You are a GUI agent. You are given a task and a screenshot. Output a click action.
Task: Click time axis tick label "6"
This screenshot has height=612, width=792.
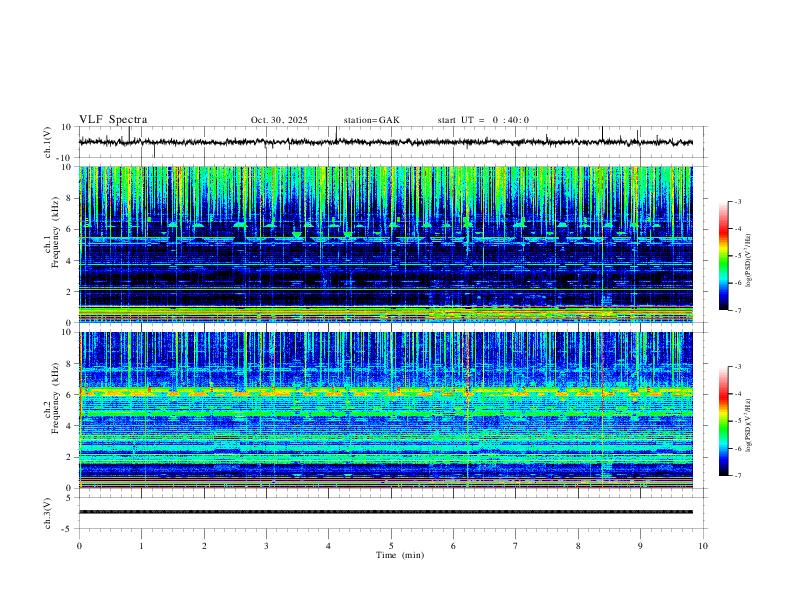(454, 546)
